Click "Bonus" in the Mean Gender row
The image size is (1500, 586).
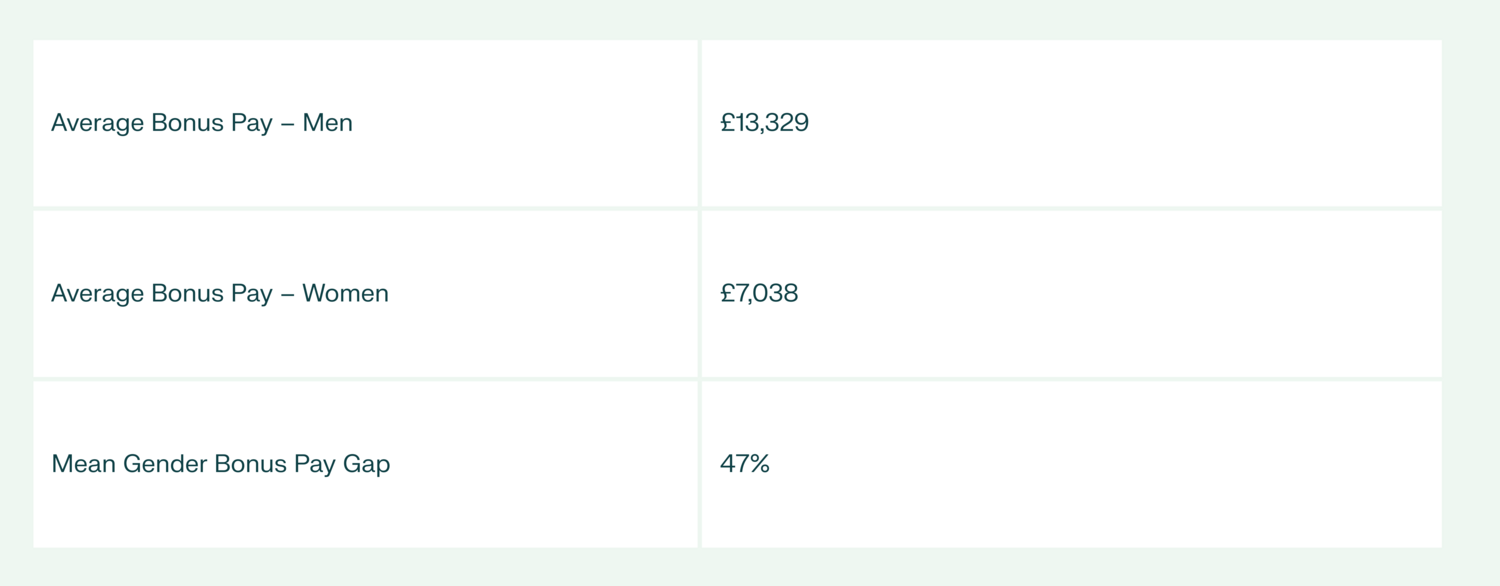[x=250, y=464]
